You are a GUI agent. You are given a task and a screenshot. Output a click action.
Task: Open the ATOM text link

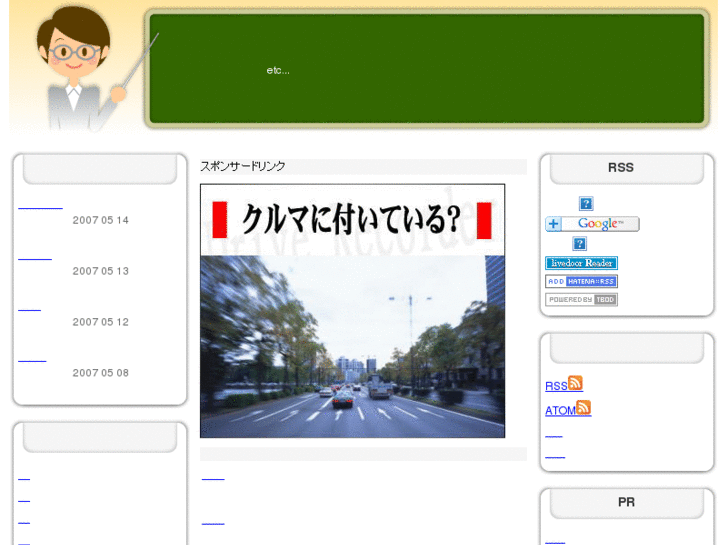(561, 411)
